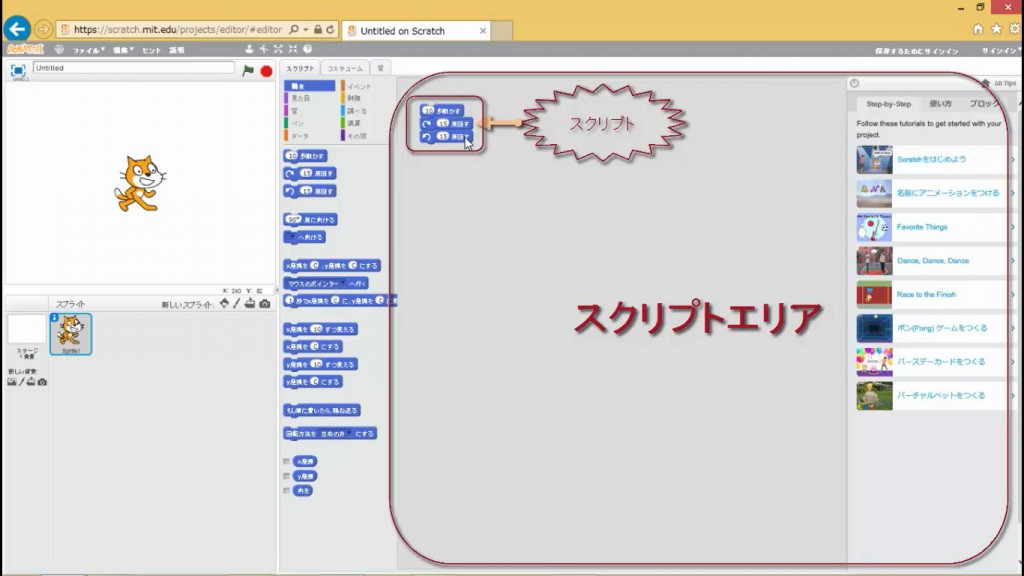Enter full-screen presentation mode of the stage
The image size is (1024, 576).
point(18,70)
